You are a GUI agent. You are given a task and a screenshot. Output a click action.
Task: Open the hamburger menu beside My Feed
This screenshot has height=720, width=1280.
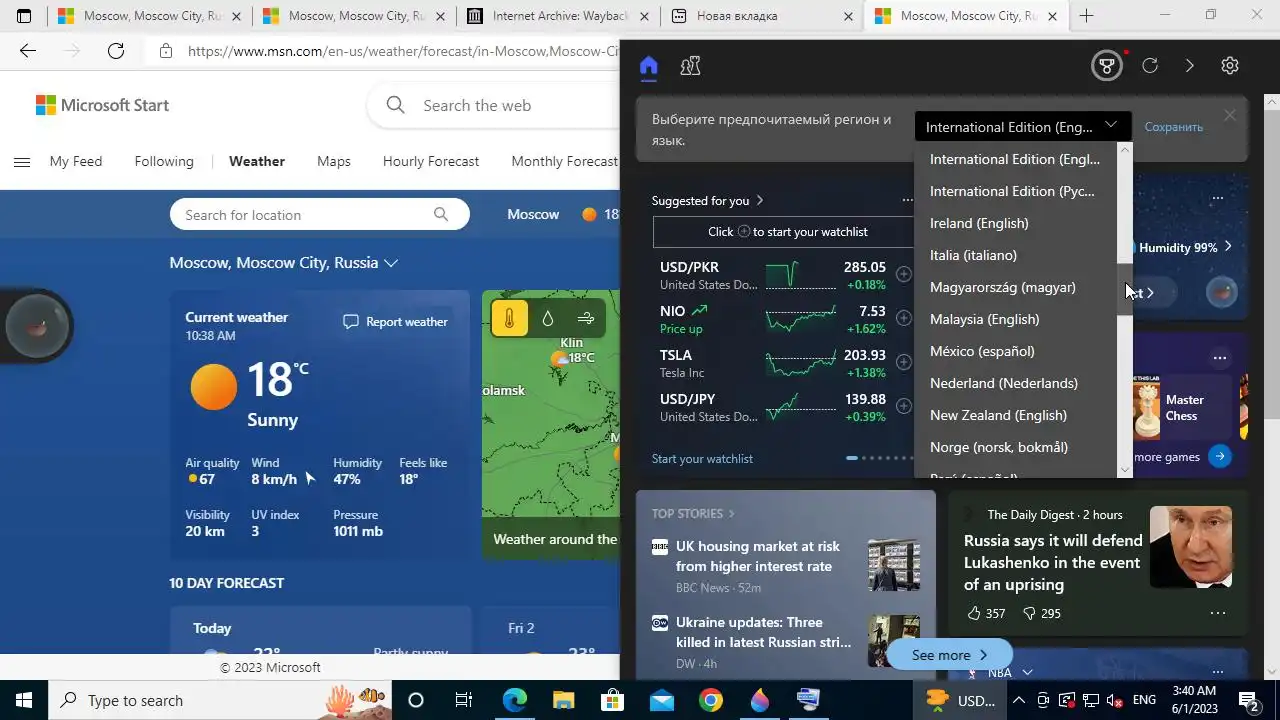tap(22, 162)
